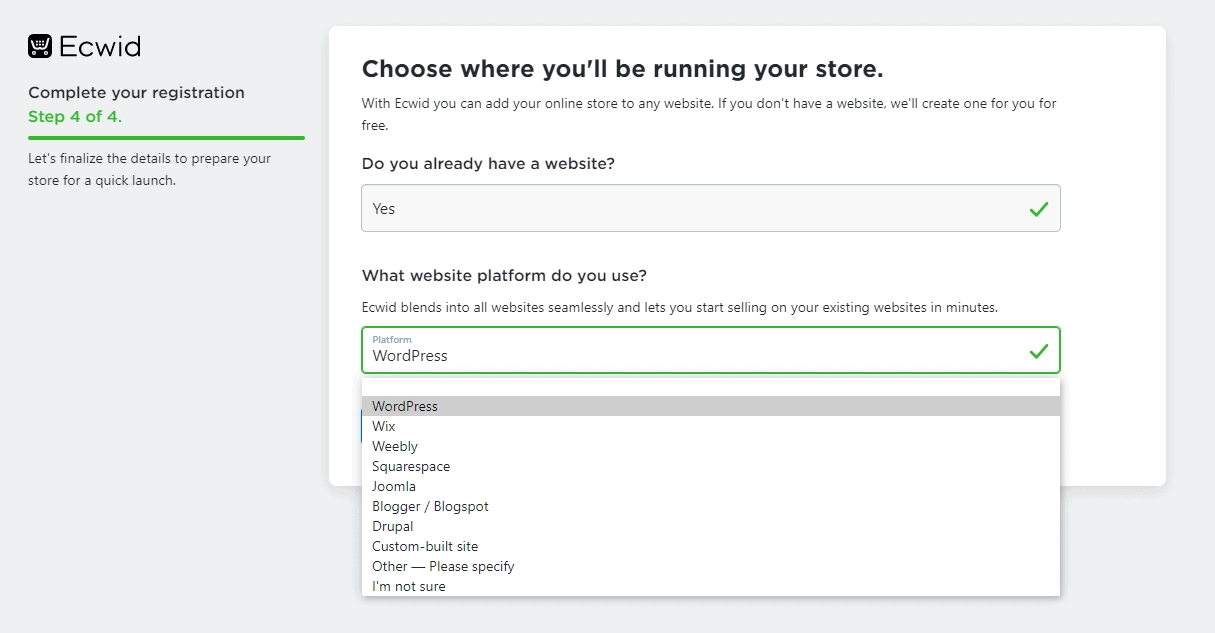
Task: Select Custom-built site option
Action: [424, 546]
